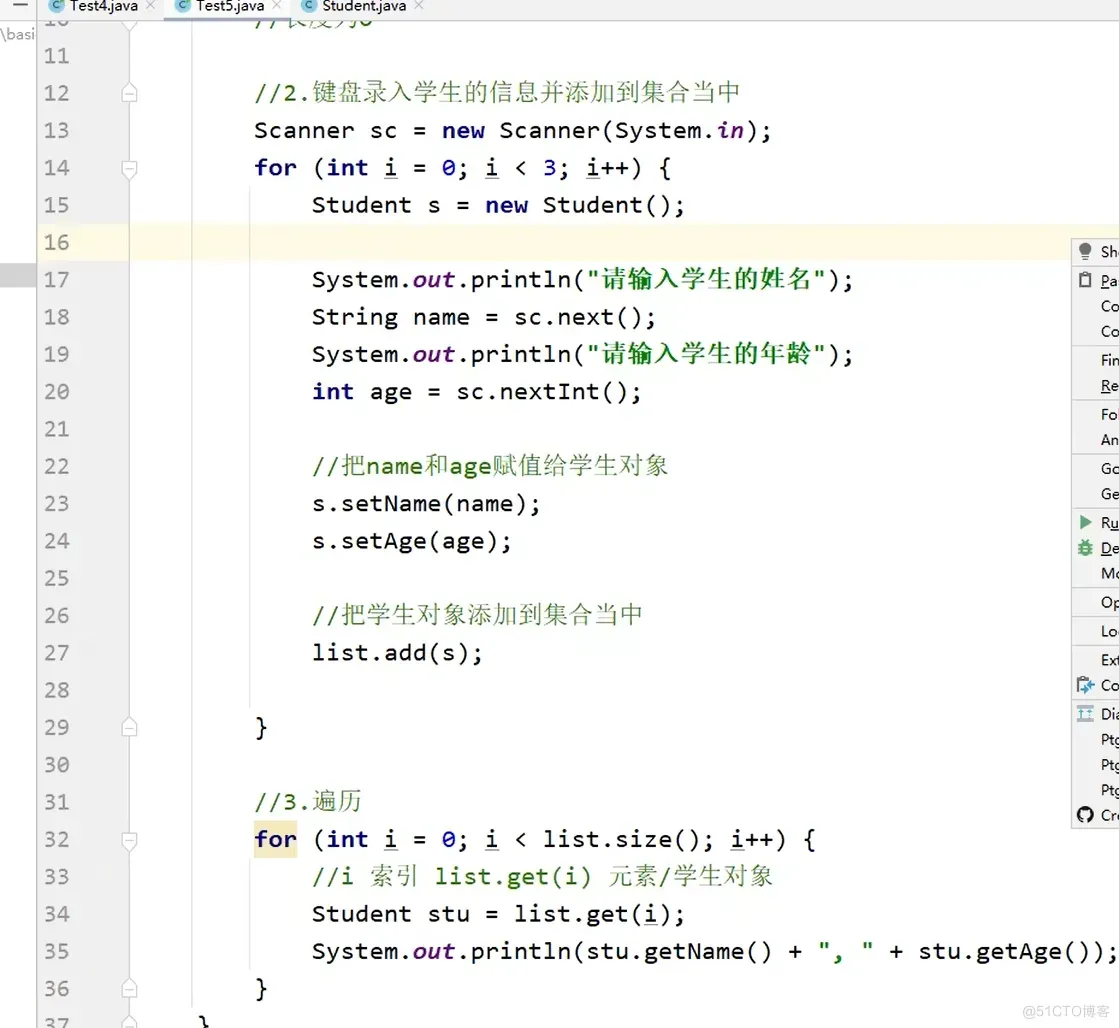Collapse the for loop at line 14
The image size is (1119, 1028).
click(x=129, y=168)
